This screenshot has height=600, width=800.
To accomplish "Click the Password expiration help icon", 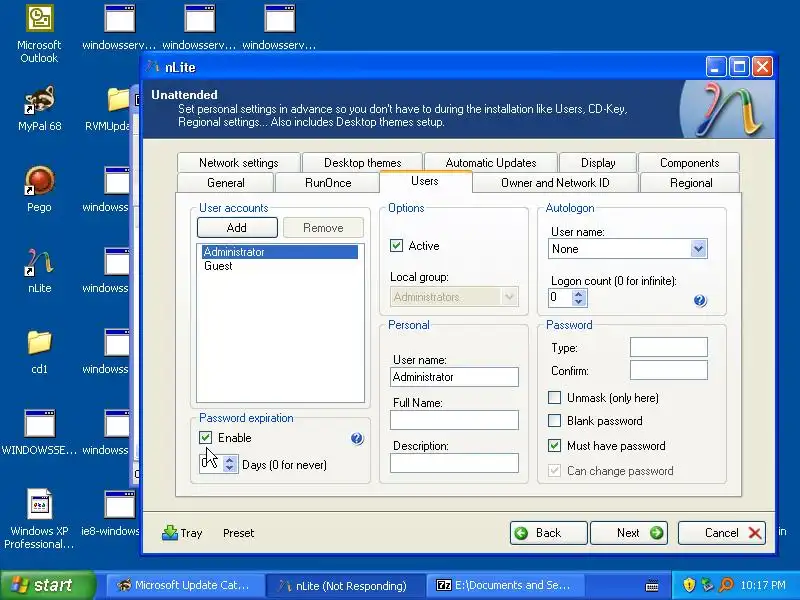I will (x=357, y=438).
